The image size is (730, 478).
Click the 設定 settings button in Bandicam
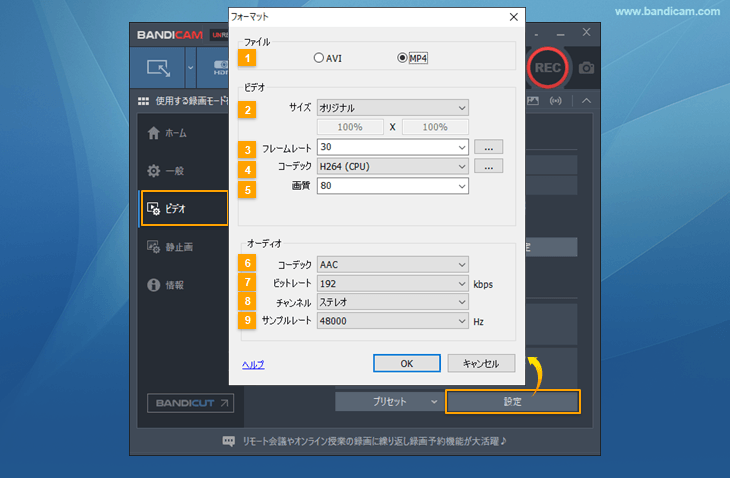click(x=513, y=401)
